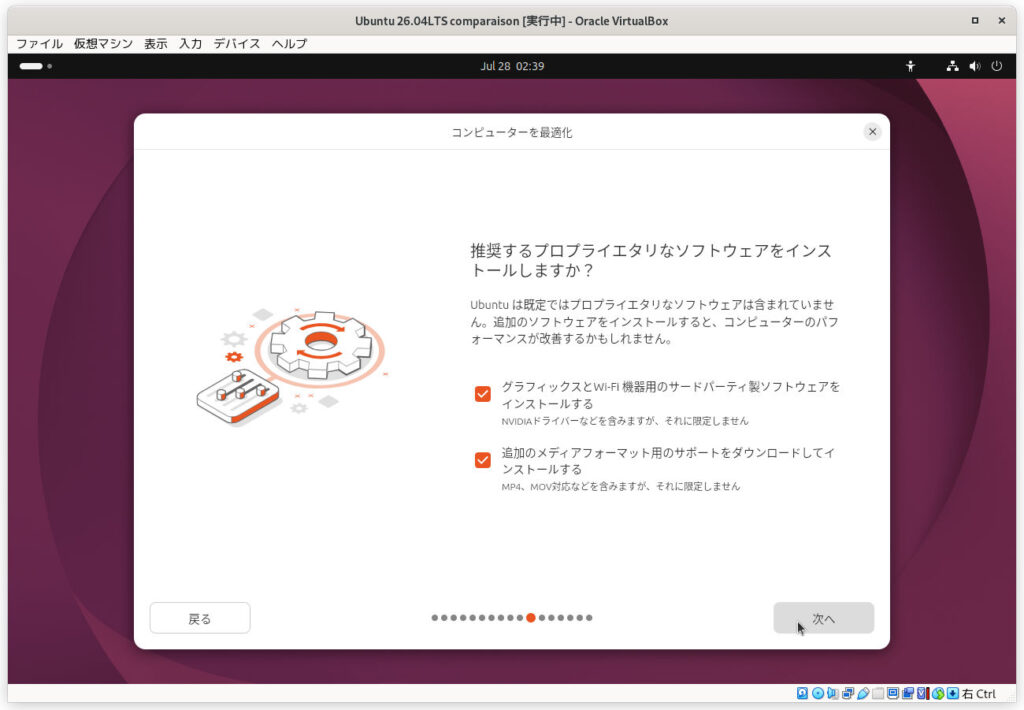
Task: Open the 表示 menu
Action: tap(155, 44)
